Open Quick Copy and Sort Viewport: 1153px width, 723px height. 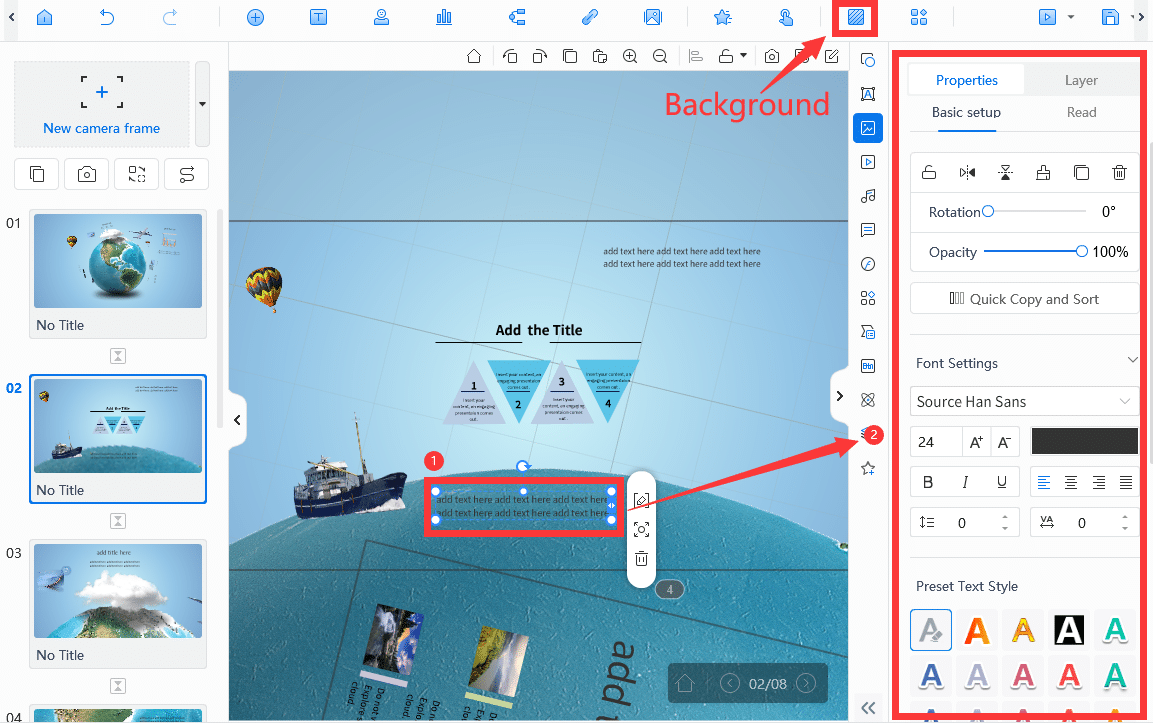click(1023, 298)
